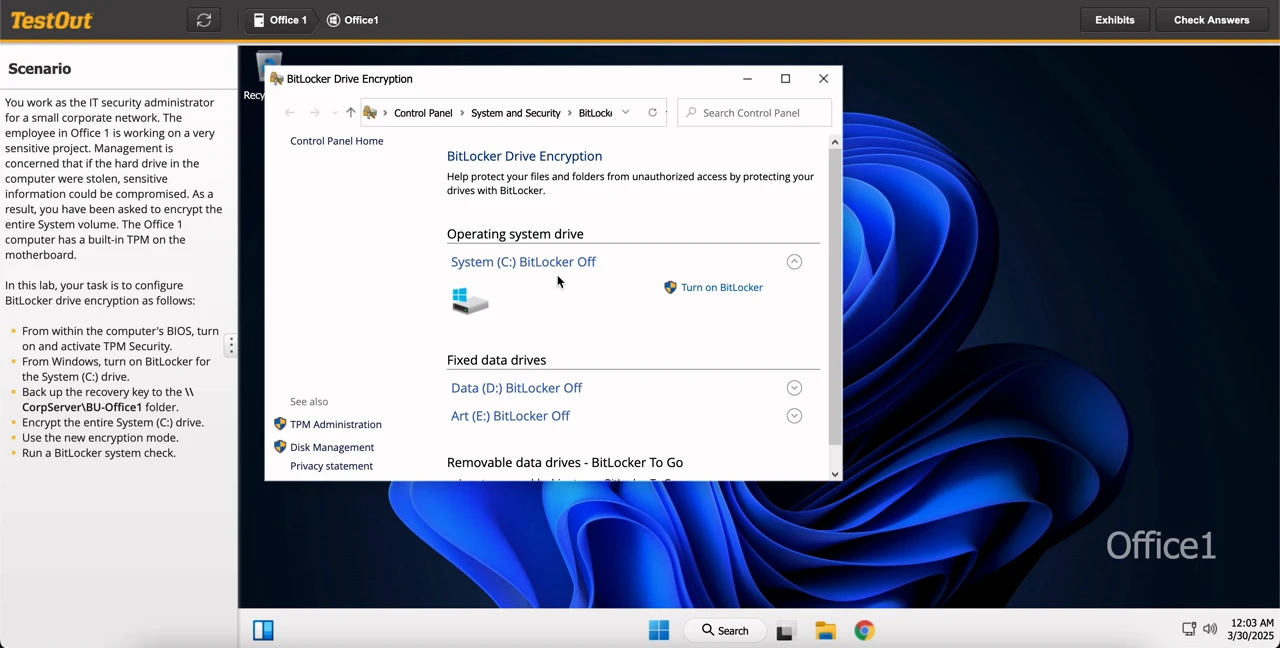Click the Operating system drive heading

point(515,234)
